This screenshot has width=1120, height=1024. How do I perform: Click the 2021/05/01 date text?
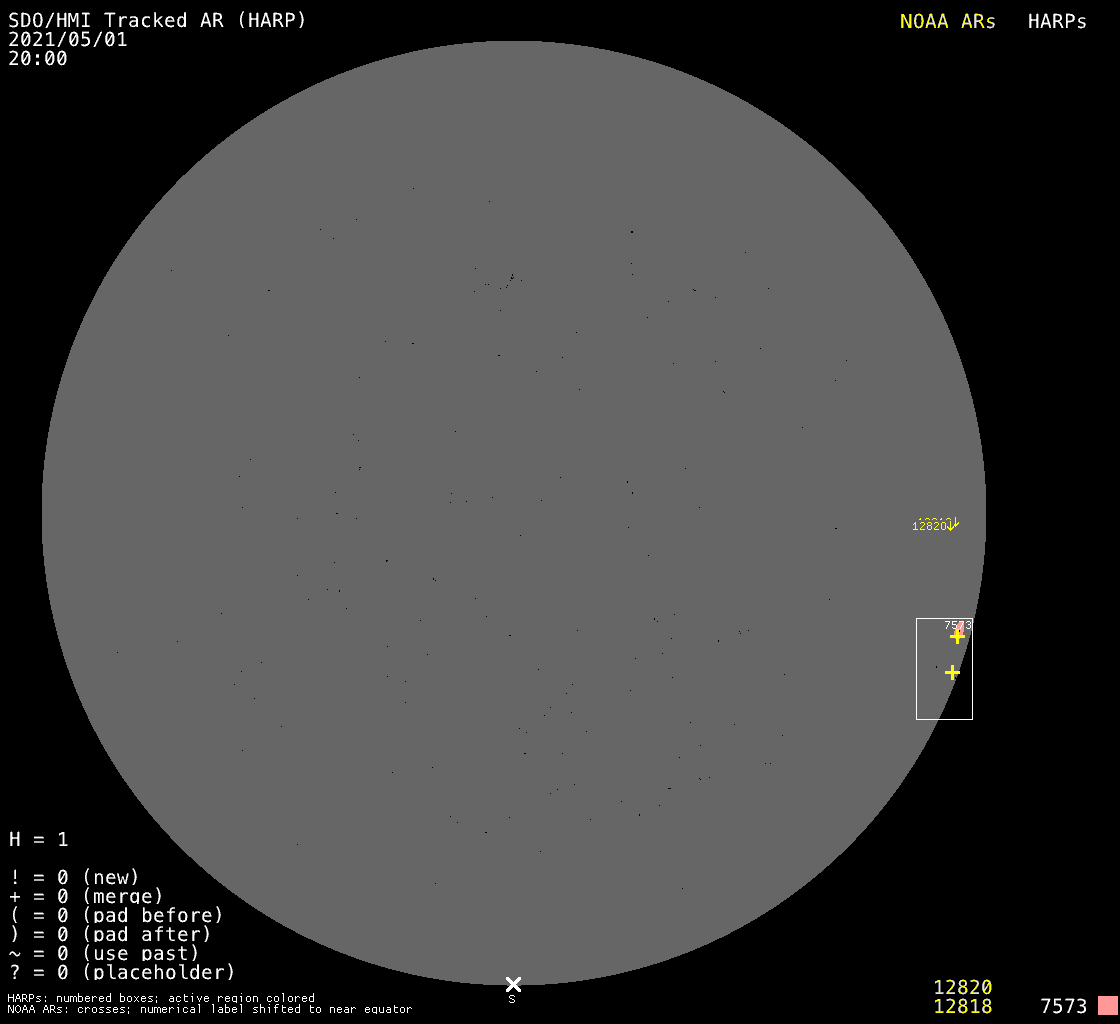(x=68, y=40)
